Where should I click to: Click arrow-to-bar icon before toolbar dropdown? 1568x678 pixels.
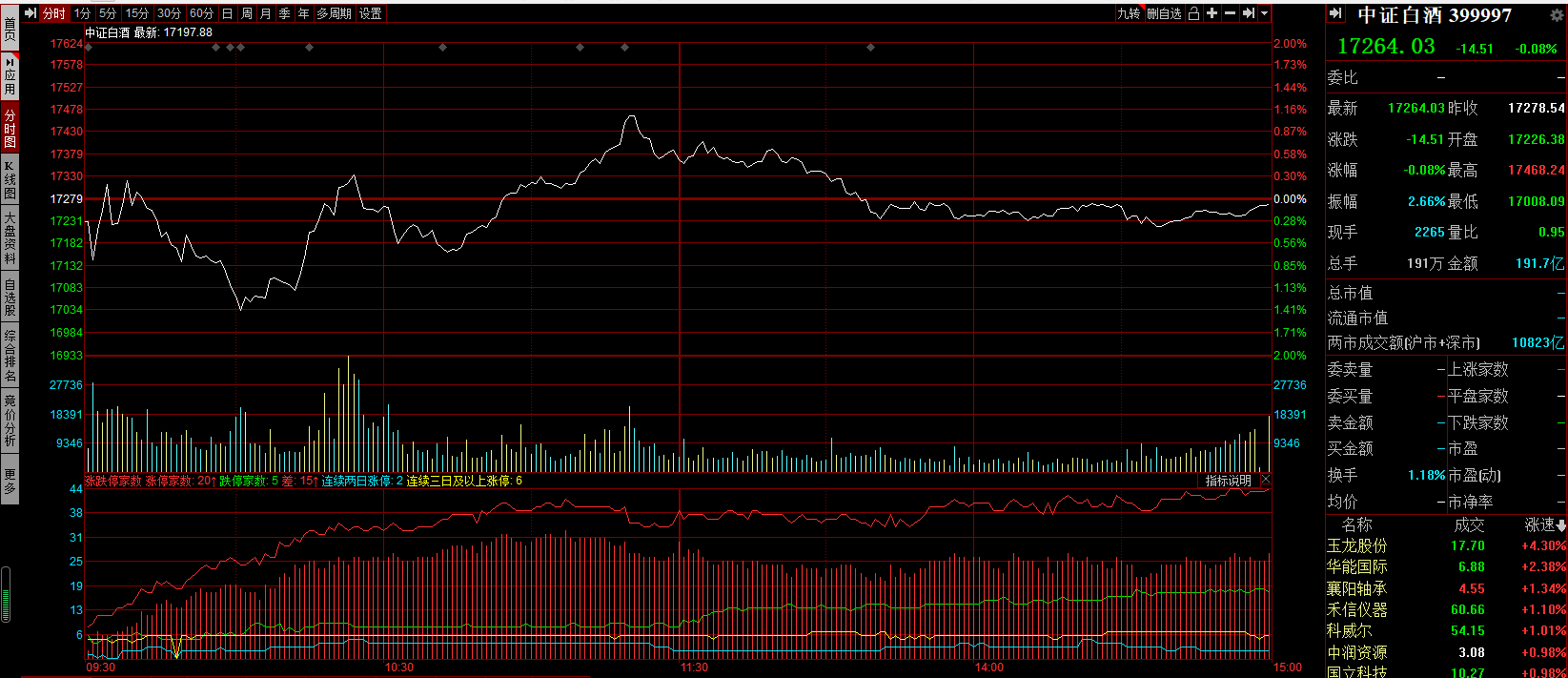1248,13
